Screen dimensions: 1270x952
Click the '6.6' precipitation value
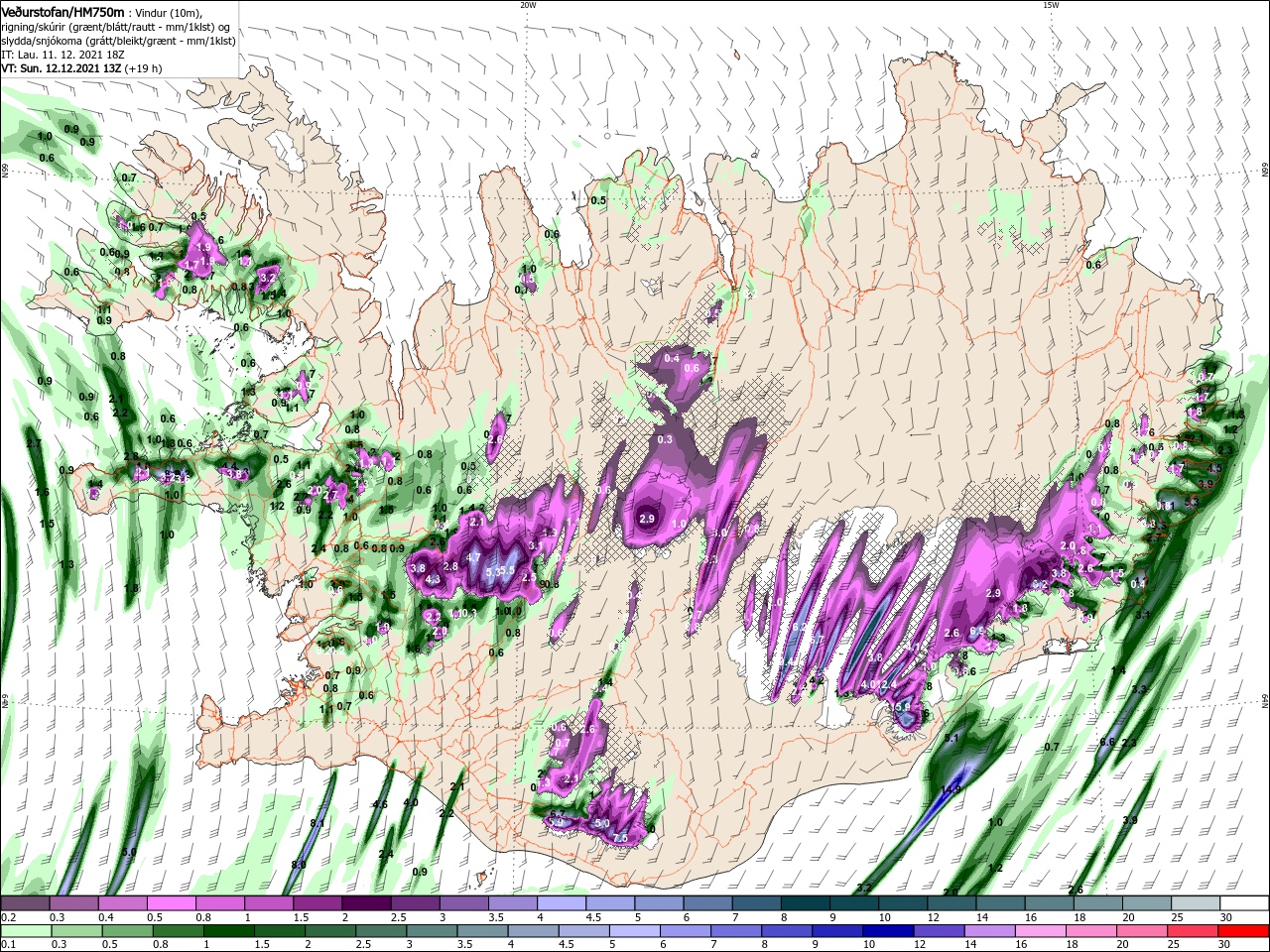coord(1107,742)
